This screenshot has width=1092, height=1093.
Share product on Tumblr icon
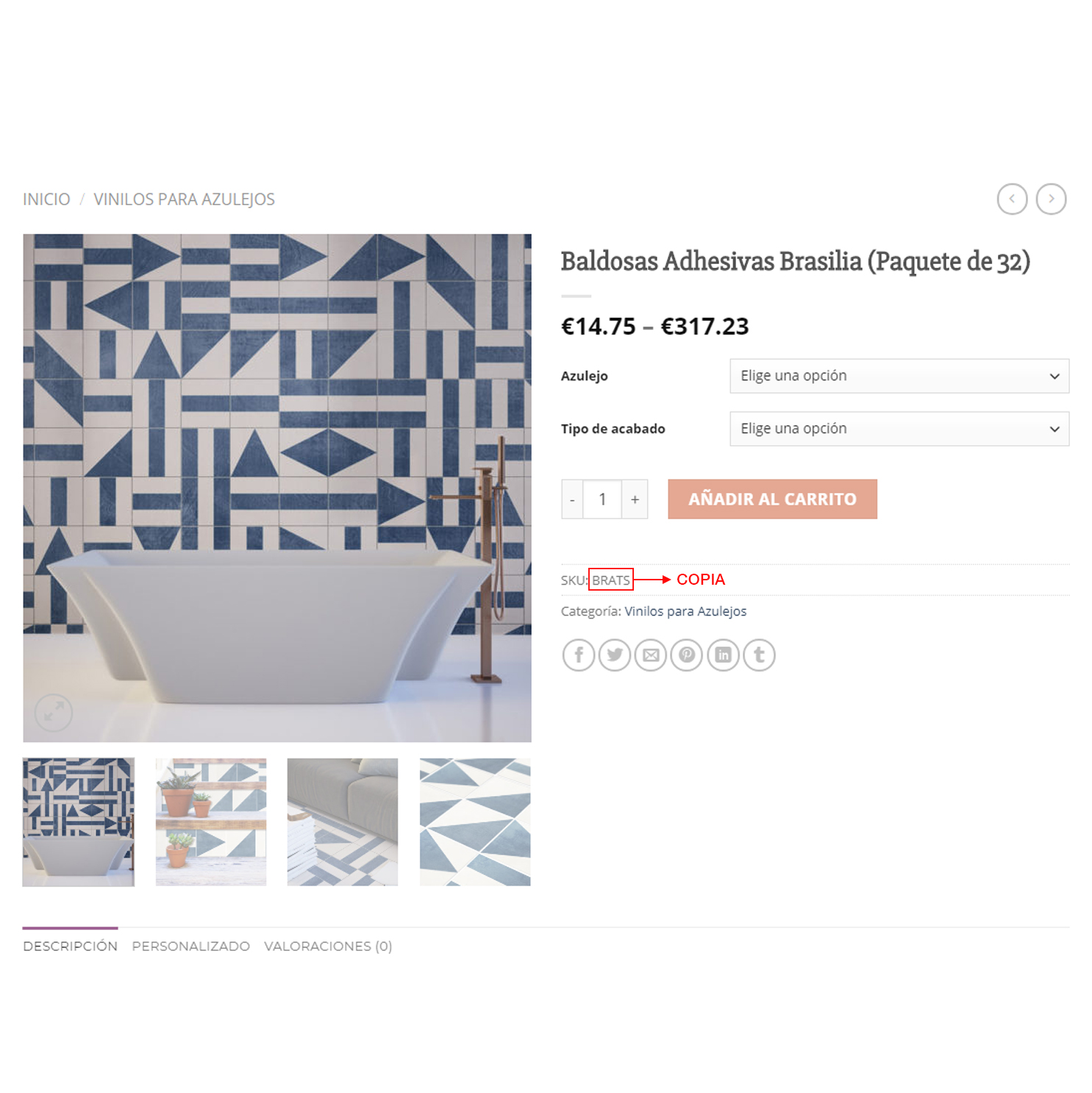(760, 655)
